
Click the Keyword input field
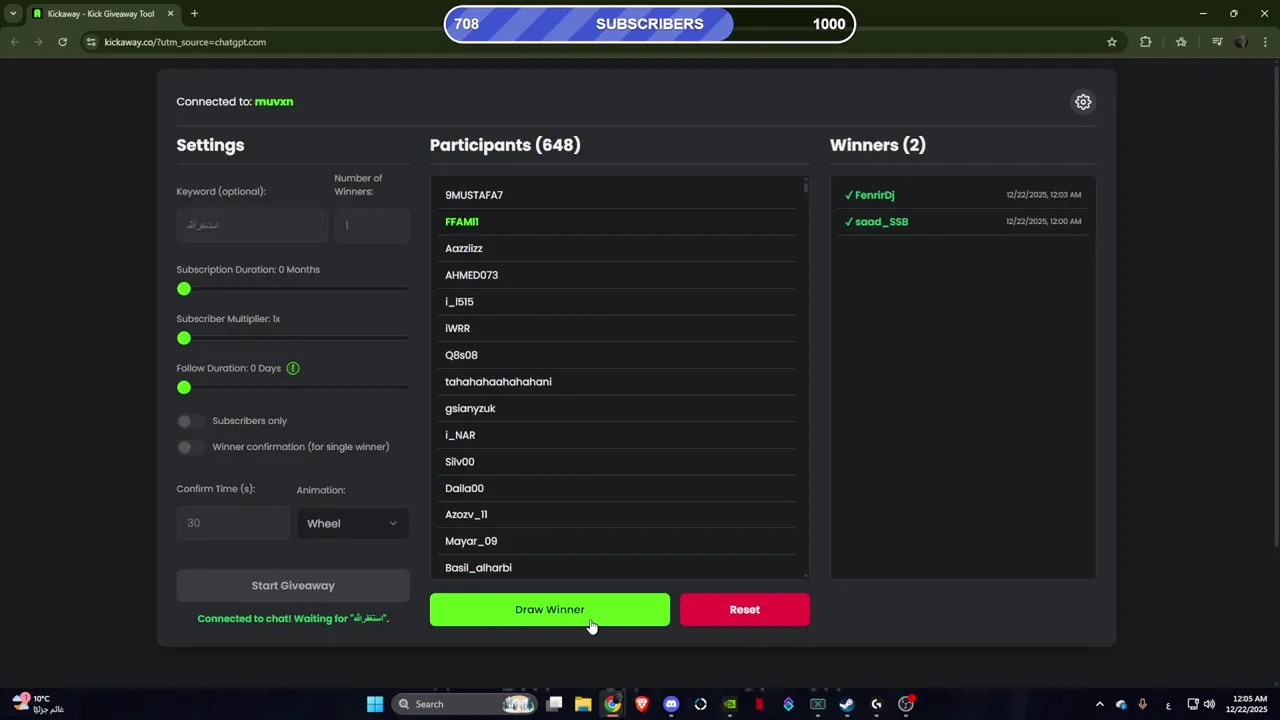pyautogui.click(x=252, y=225)
